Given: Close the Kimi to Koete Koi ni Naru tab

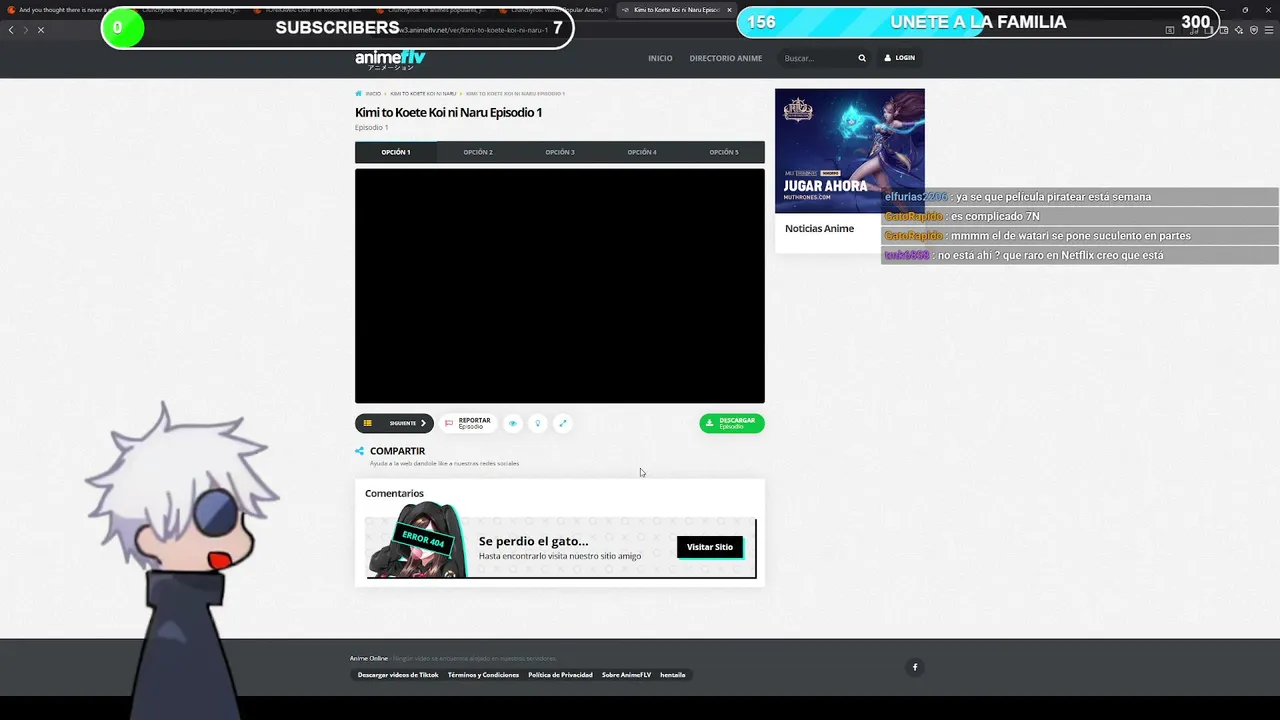Looking at the screenshot, I should 729,10.
